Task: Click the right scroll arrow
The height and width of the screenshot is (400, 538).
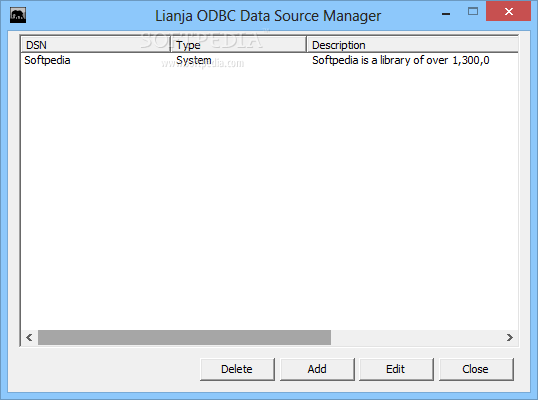Action: click(510, 338)
